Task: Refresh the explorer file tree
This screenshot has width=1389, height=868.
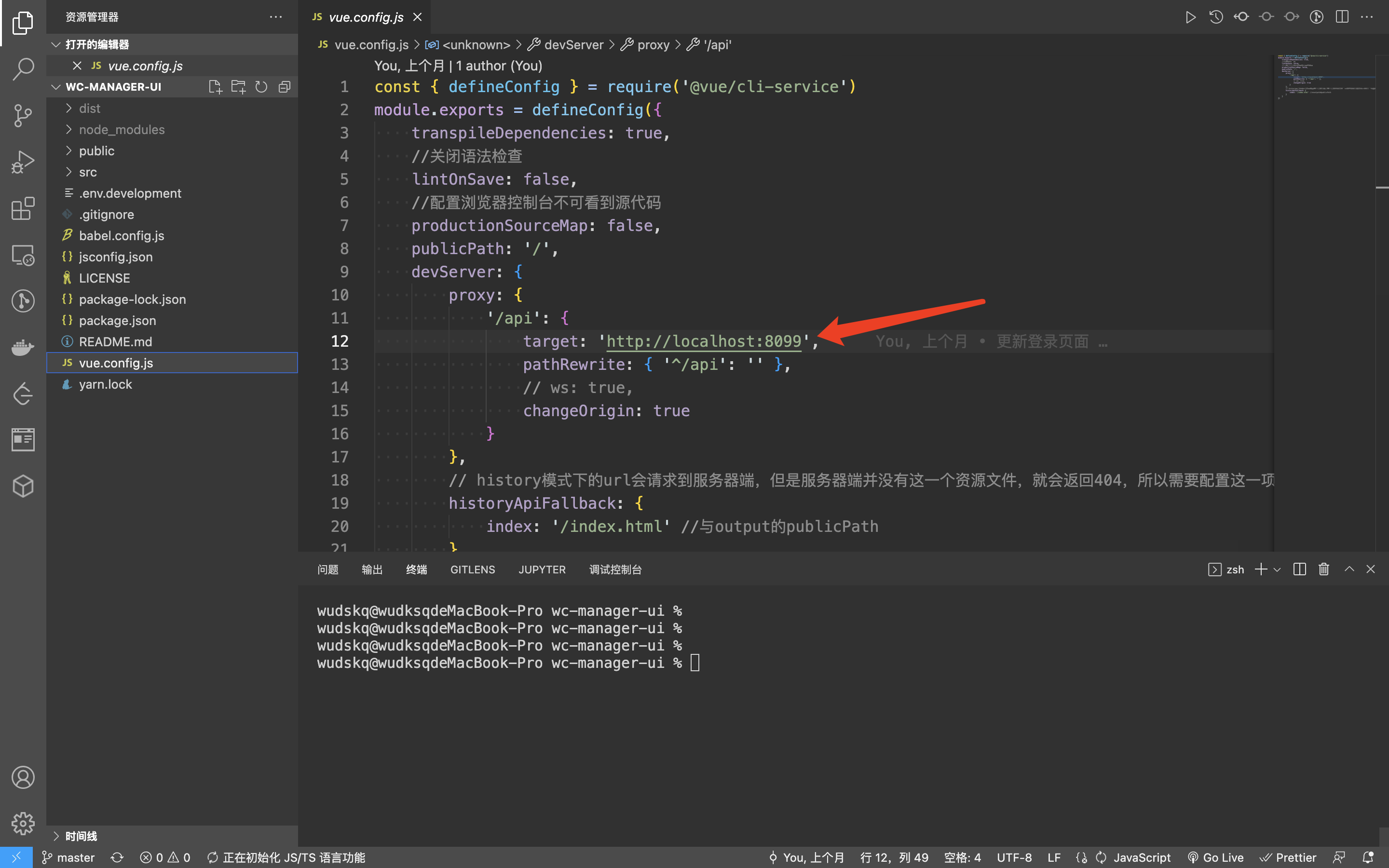Action: (261, 87)
